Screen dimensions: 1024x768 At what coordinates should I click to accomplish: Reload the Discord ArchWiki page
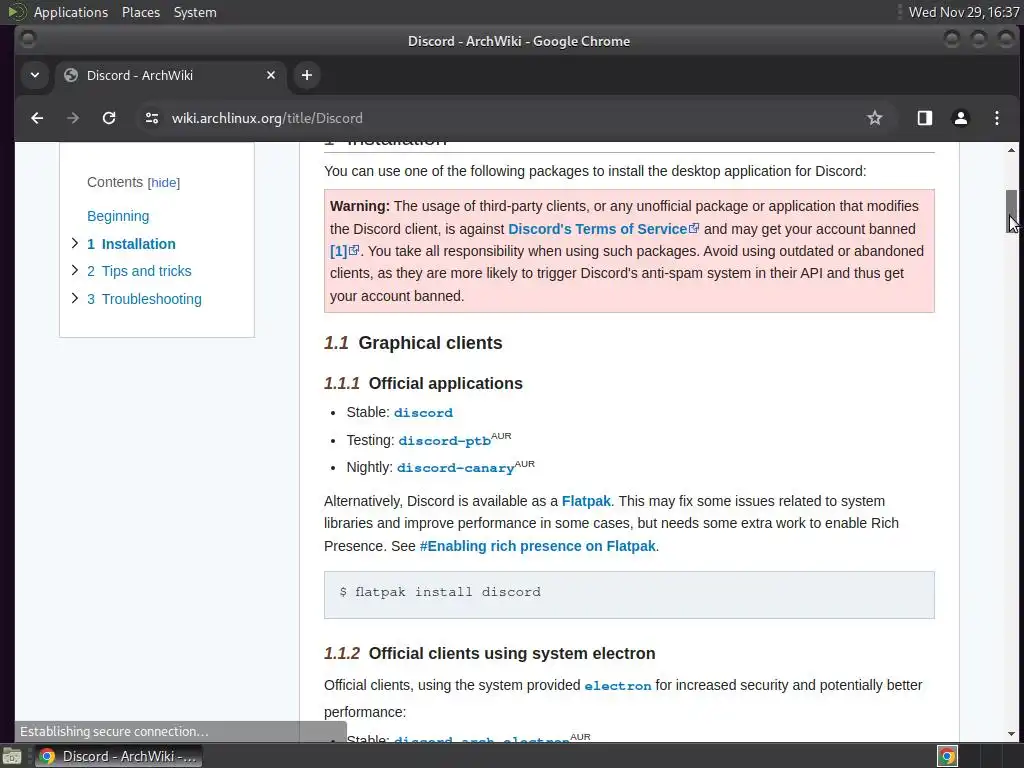(x=109, y=118)
